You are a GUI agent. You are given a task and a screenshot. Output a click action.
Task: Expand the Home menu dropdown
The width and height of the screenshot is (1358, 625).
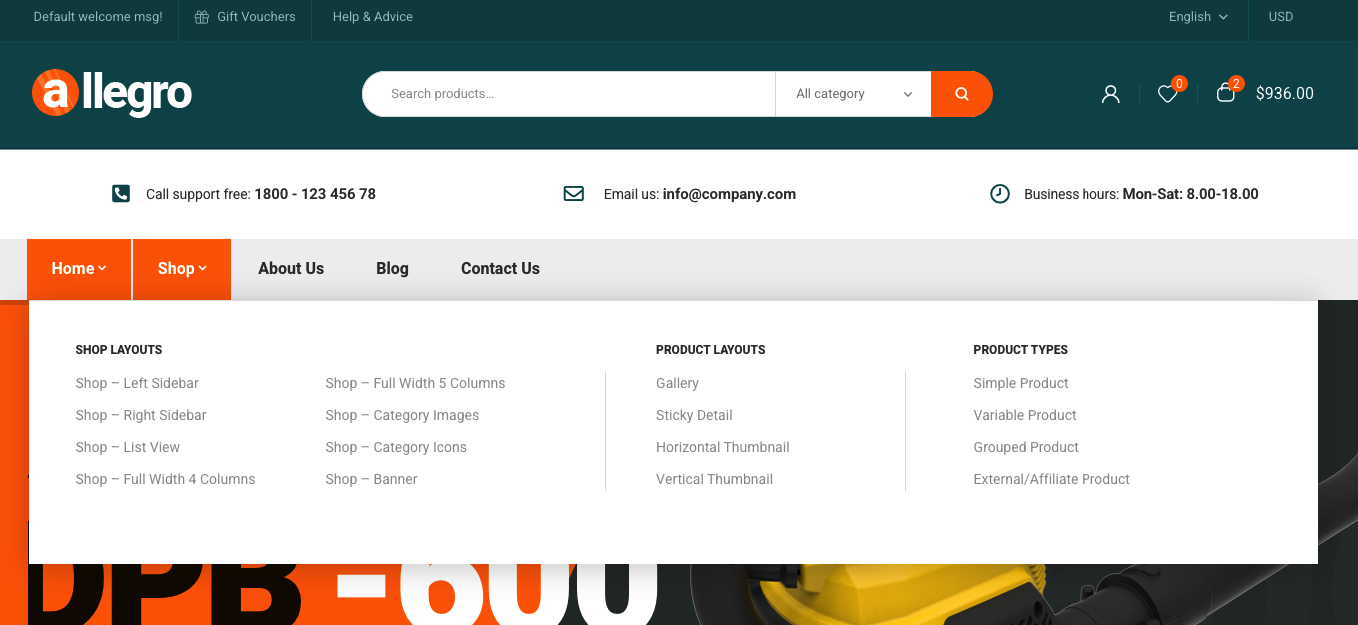click(x=79, y=269)
